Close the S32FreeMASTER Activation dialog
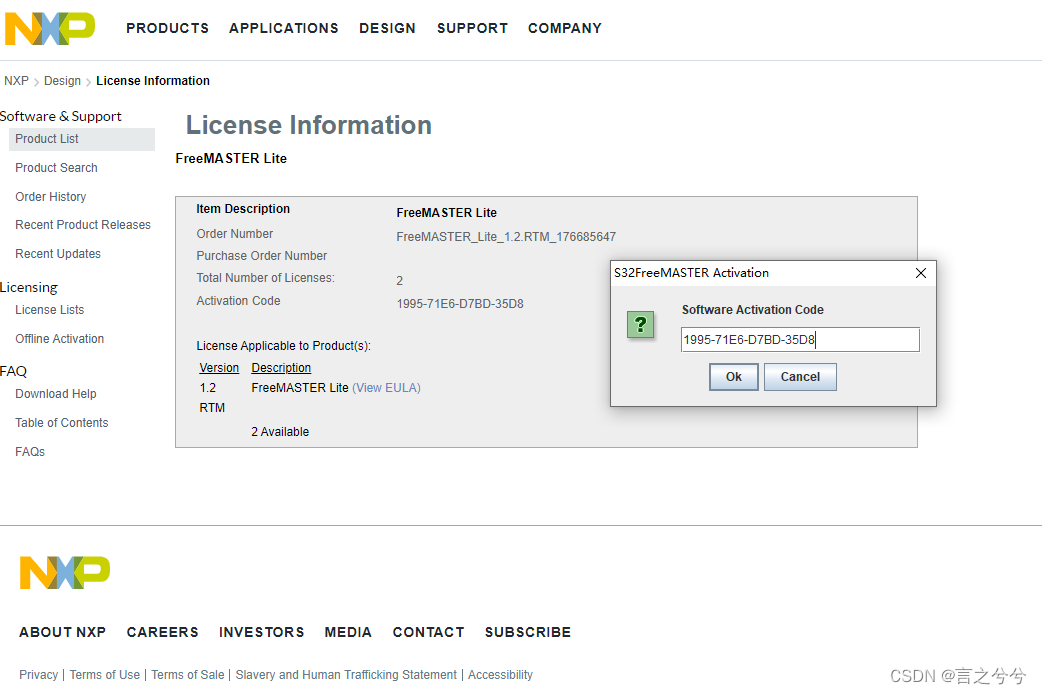Screen dimensions: 1042x694 (921, 273)
